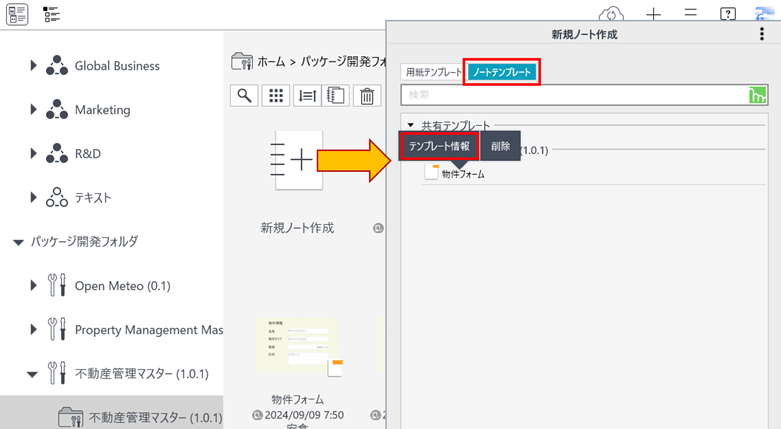
Task: Click the 不動産管理マスター folder icon in selected row
Action: click(70, 417)
